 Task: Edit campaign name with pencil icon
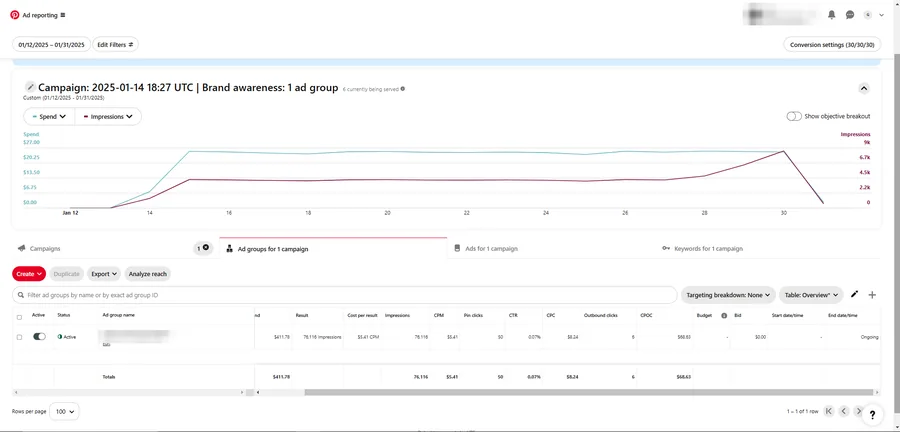[30, 87]
